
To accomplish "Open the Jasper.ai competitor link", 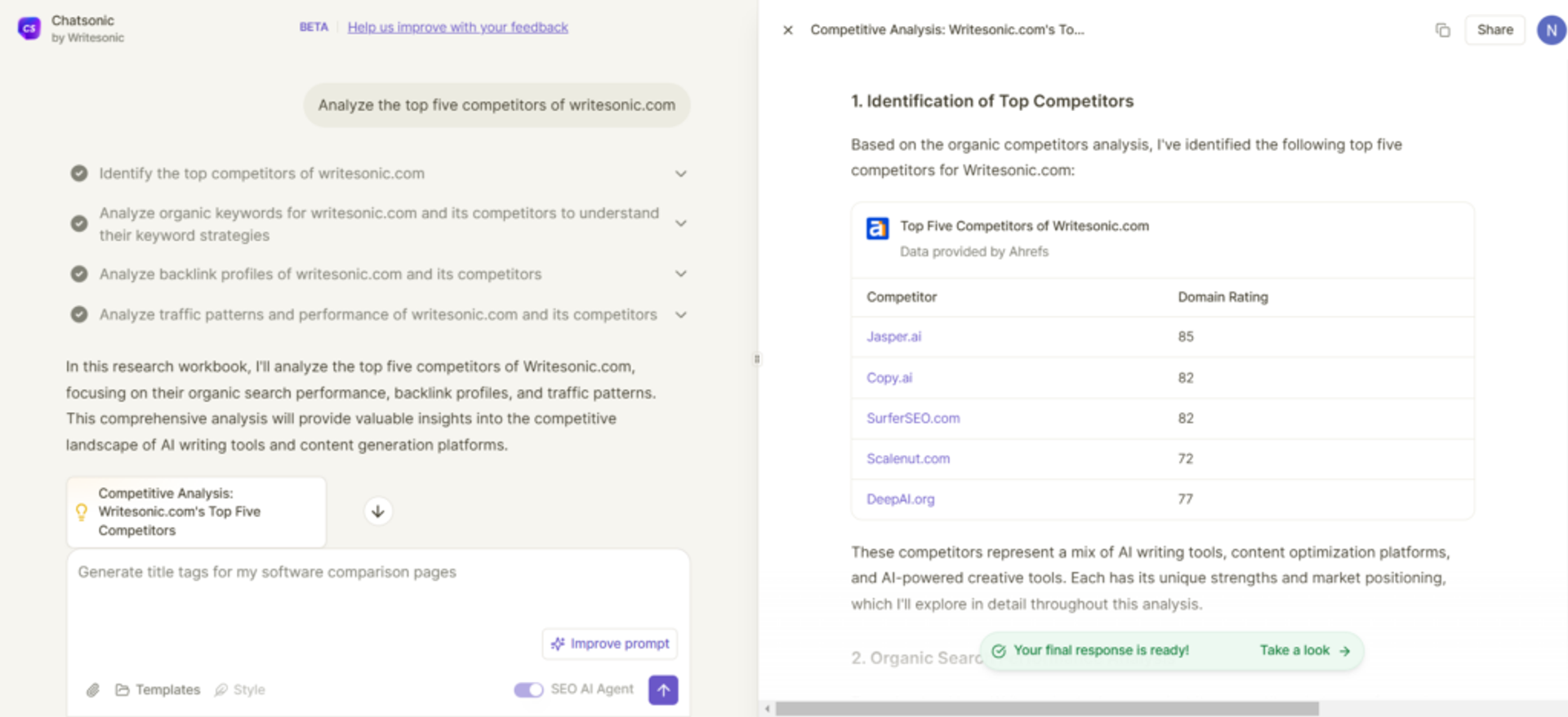I will [893, 336].
